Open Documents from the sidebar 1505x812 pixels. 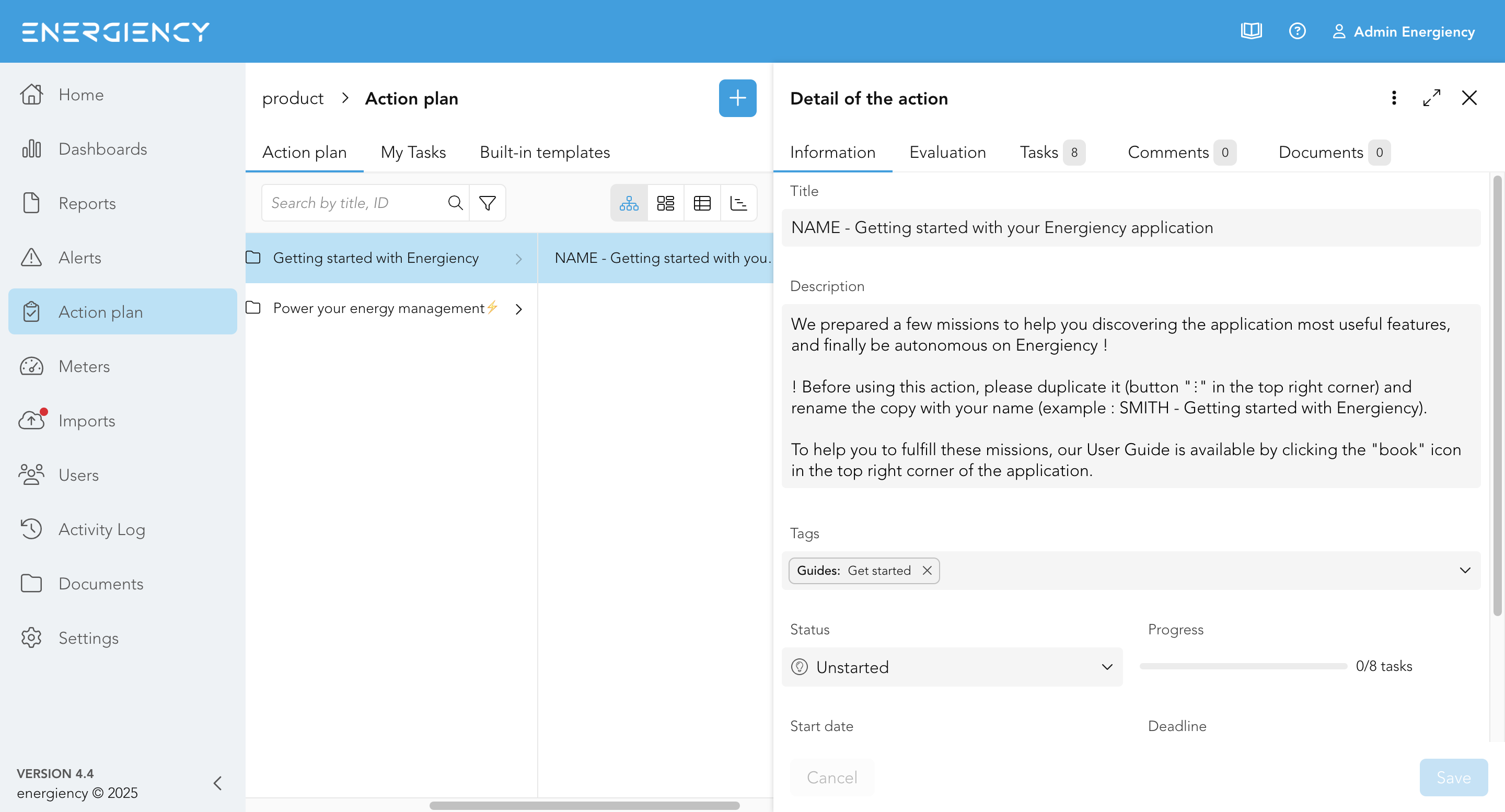[123, 584]
